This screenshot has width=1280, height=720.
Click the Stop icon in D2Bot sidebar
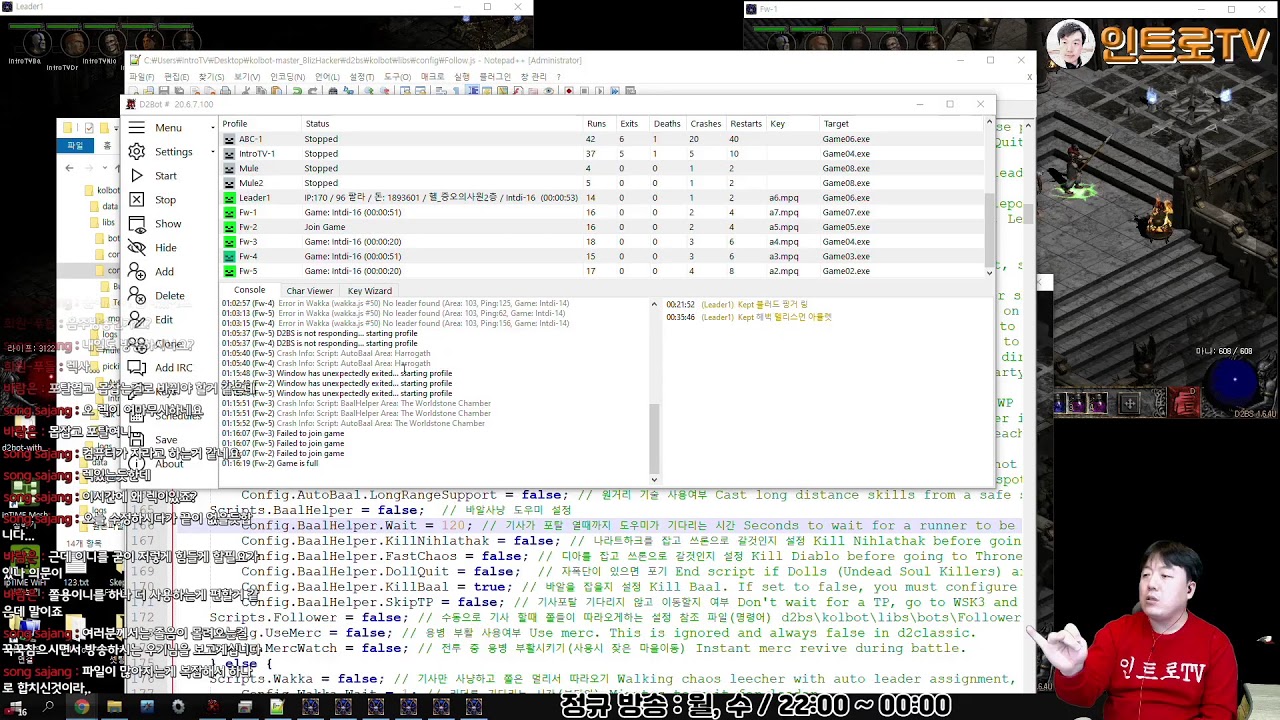(x=136, y=200)
